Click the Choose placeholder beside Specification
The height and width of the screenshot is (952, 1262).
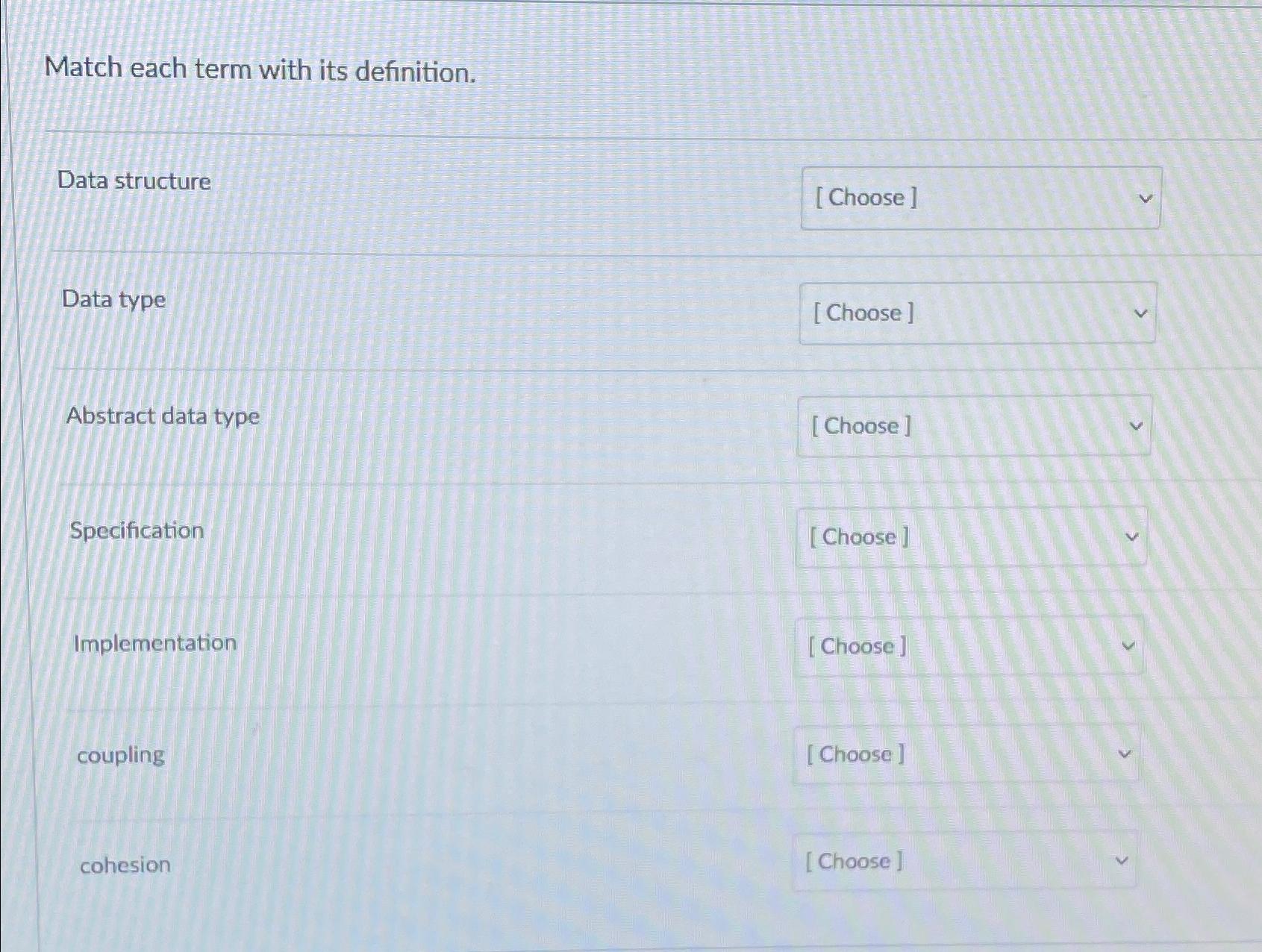click(856, 537)
